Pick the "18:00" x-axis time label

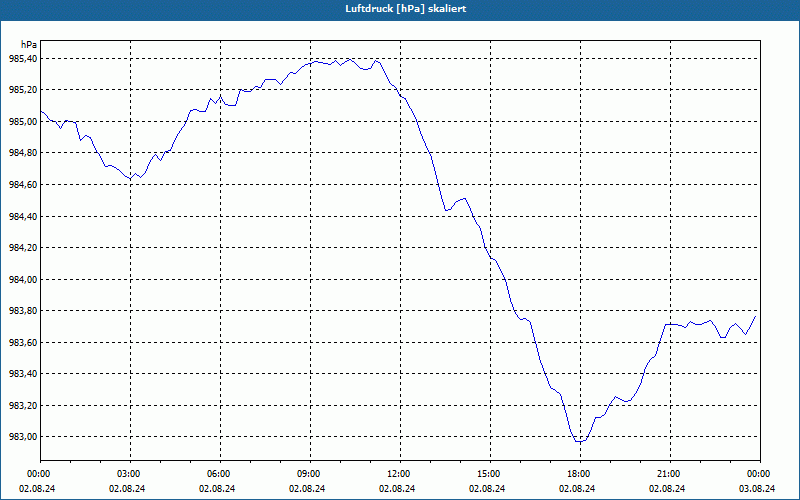tap(578, 474)
